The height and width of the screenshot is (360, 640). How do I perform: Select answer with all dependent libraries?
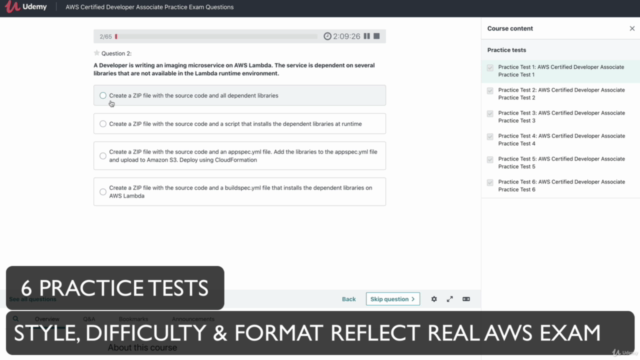click(x=240, y=96)
